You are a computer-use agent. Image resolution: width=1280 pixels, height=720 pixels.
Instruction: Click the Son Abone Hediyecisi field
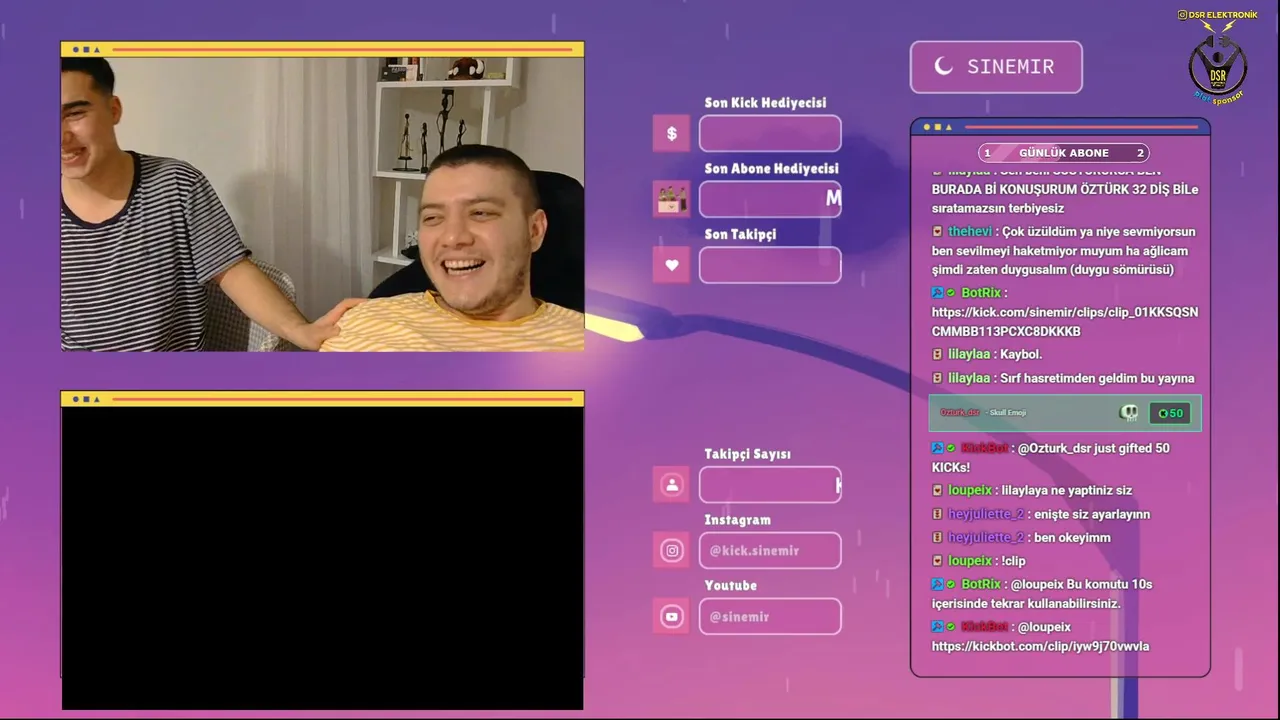pyautogui.click(x=770, y=199)
